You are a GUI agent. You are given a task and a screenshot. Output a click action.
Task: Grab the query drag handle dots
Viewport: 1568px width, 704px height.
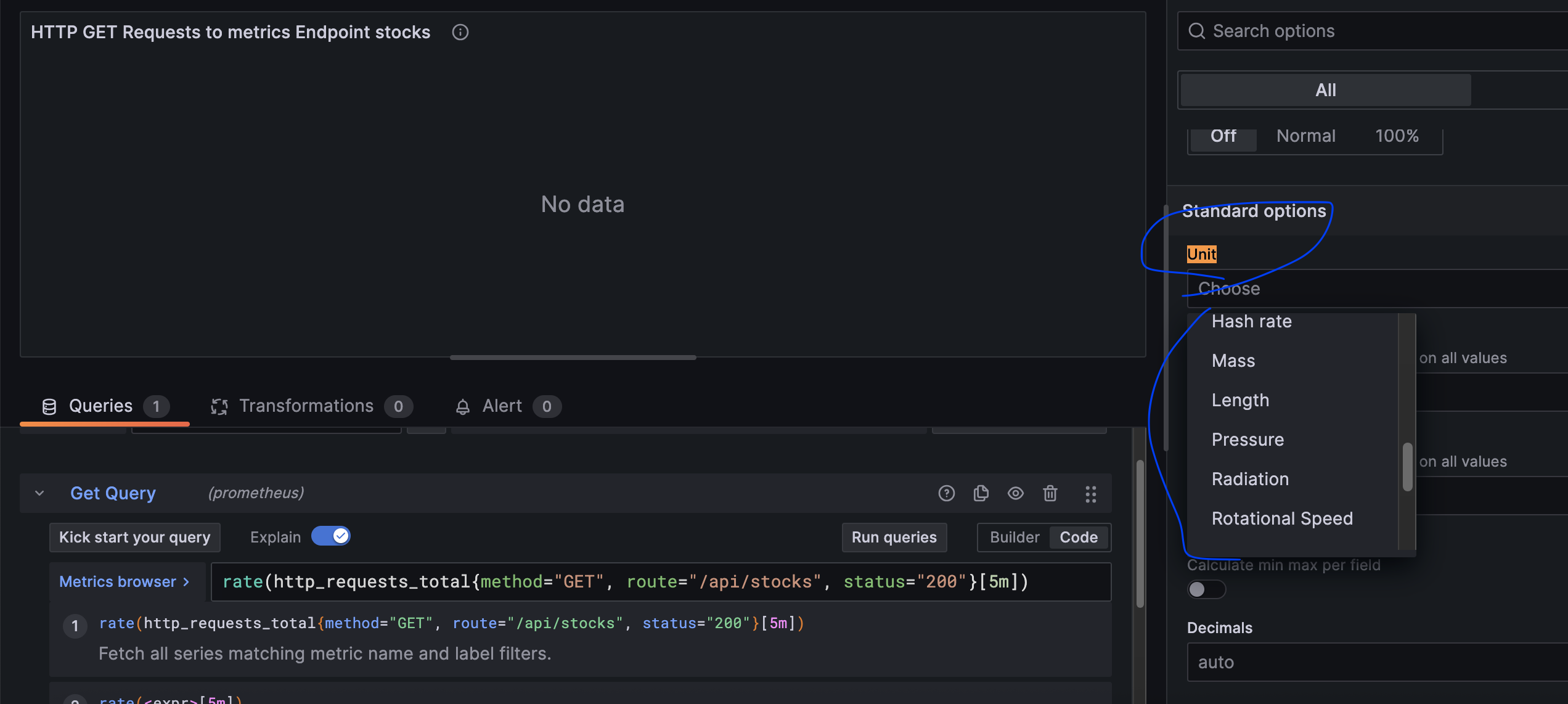(x=1090, y=494)
